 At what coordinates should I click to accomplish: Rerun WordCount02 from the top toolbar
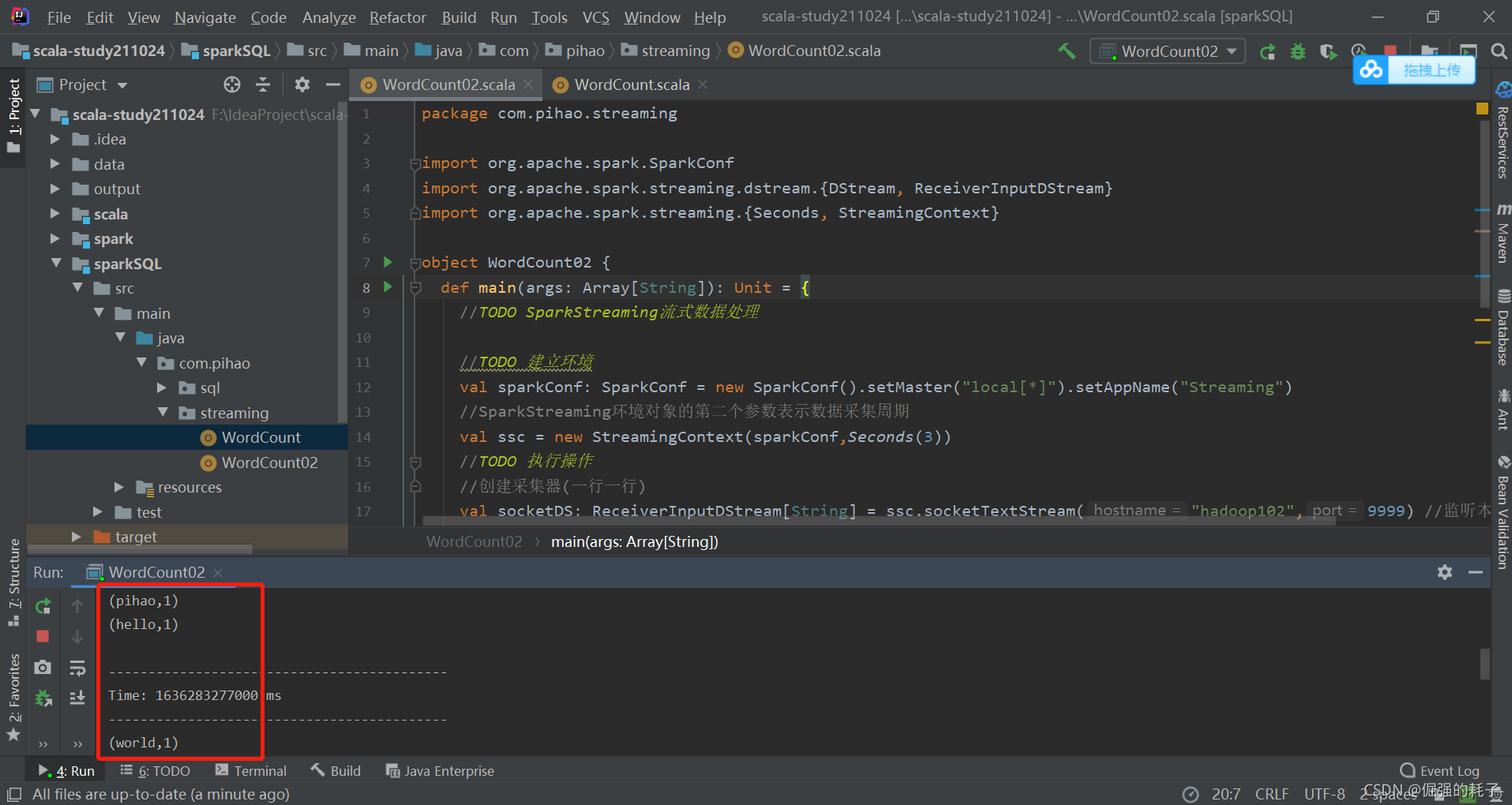click(1268, 52)
